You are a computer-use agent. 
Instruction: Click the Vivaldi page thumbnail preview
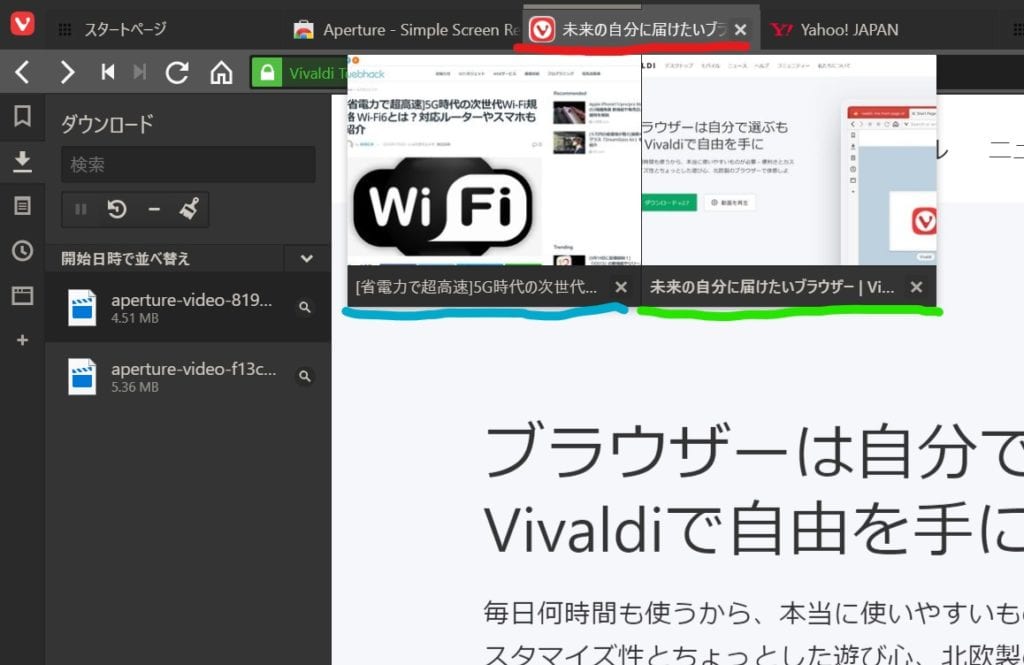[x=789, y=160]
